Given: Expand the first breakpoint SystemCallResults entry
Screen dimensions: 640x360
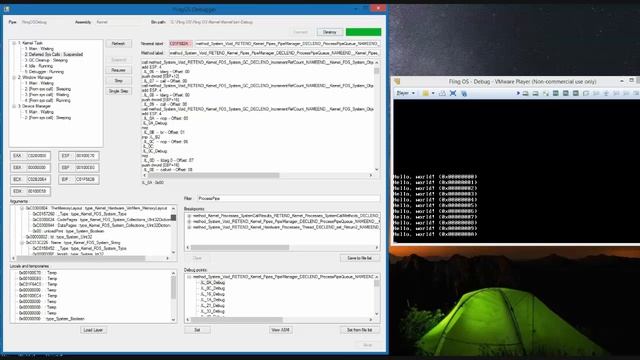Looking at the screenshot, I should pos(189,216).
